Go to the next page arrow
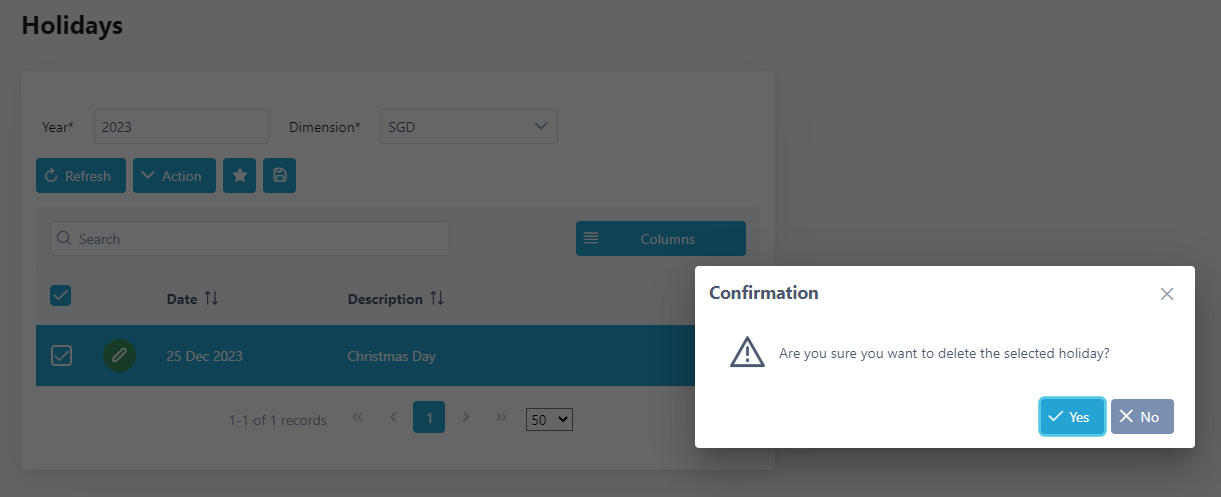1221x497 pixels. point(465,417)
